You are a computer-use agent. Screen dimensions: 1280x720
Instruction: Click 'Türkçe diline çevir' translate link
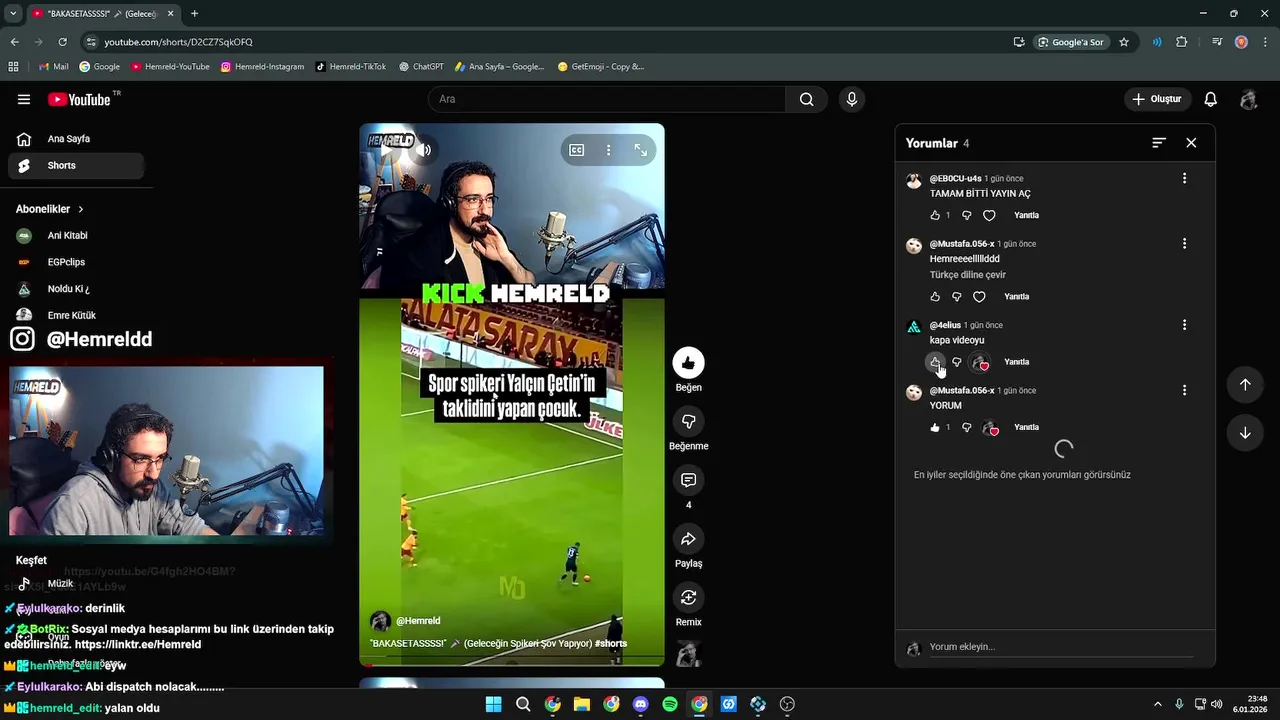pyautogui.click(x=967, y=275)
